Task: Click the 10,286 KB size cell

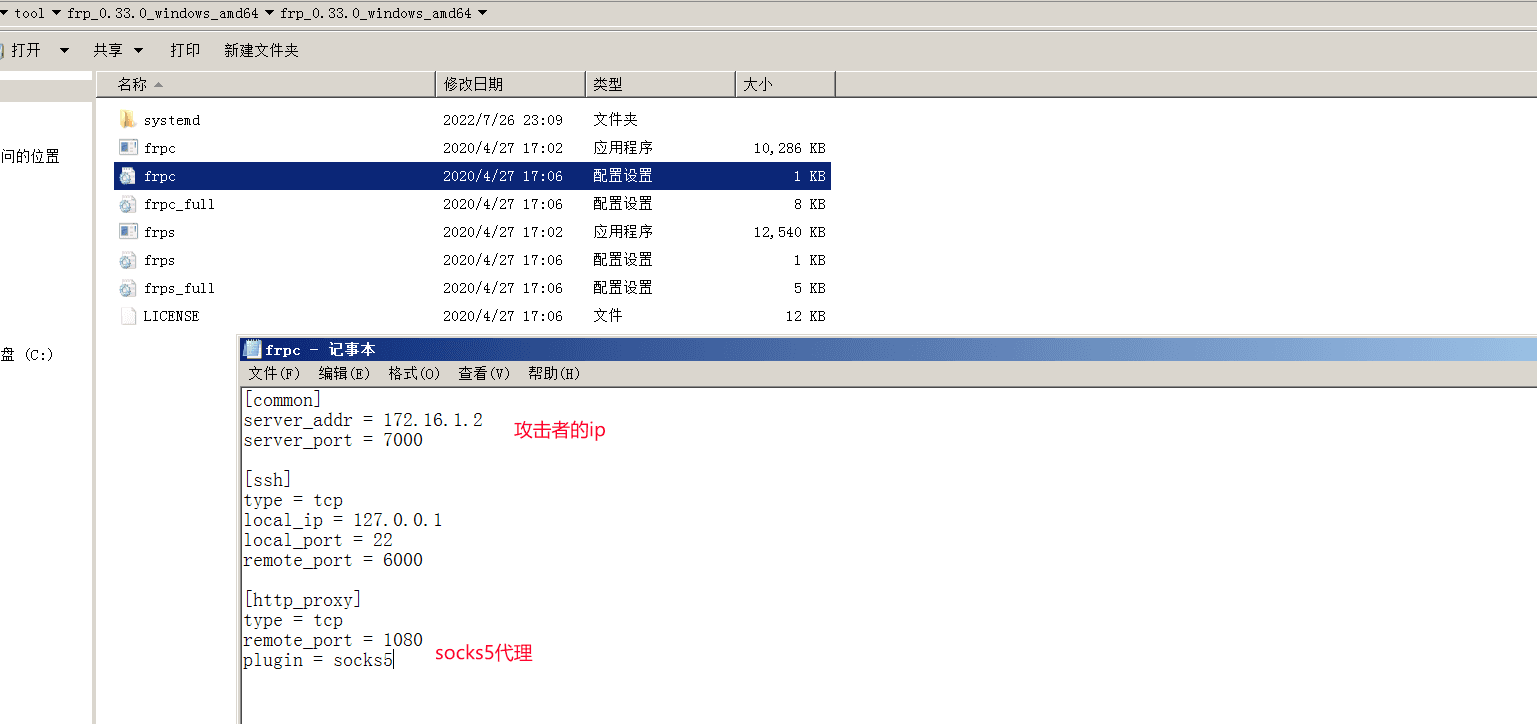Action: [790, 148]
